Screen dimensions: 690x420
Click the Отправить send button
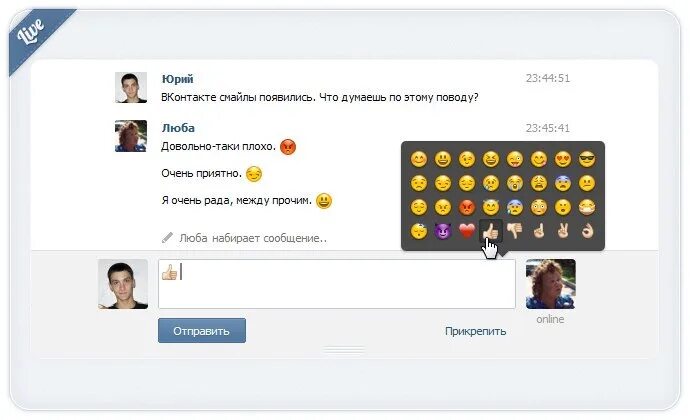point(202,330)
